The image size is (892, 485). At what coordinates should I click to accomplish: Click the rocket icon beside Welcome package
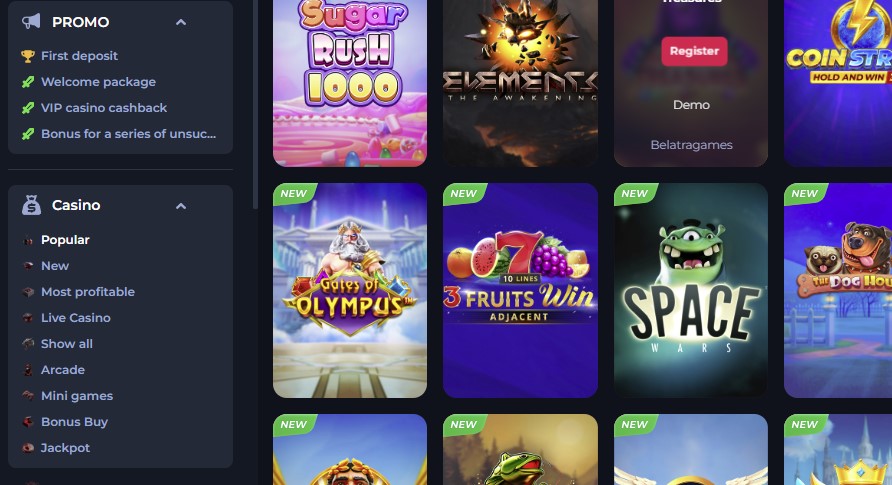28,82
